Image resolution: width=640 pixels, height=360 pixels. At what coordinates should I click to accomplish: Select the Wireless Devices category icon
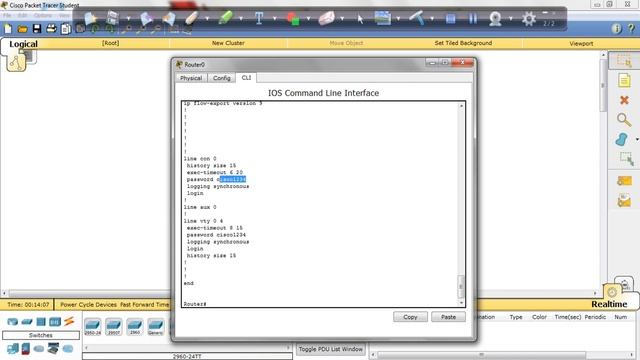pos(55,322)
